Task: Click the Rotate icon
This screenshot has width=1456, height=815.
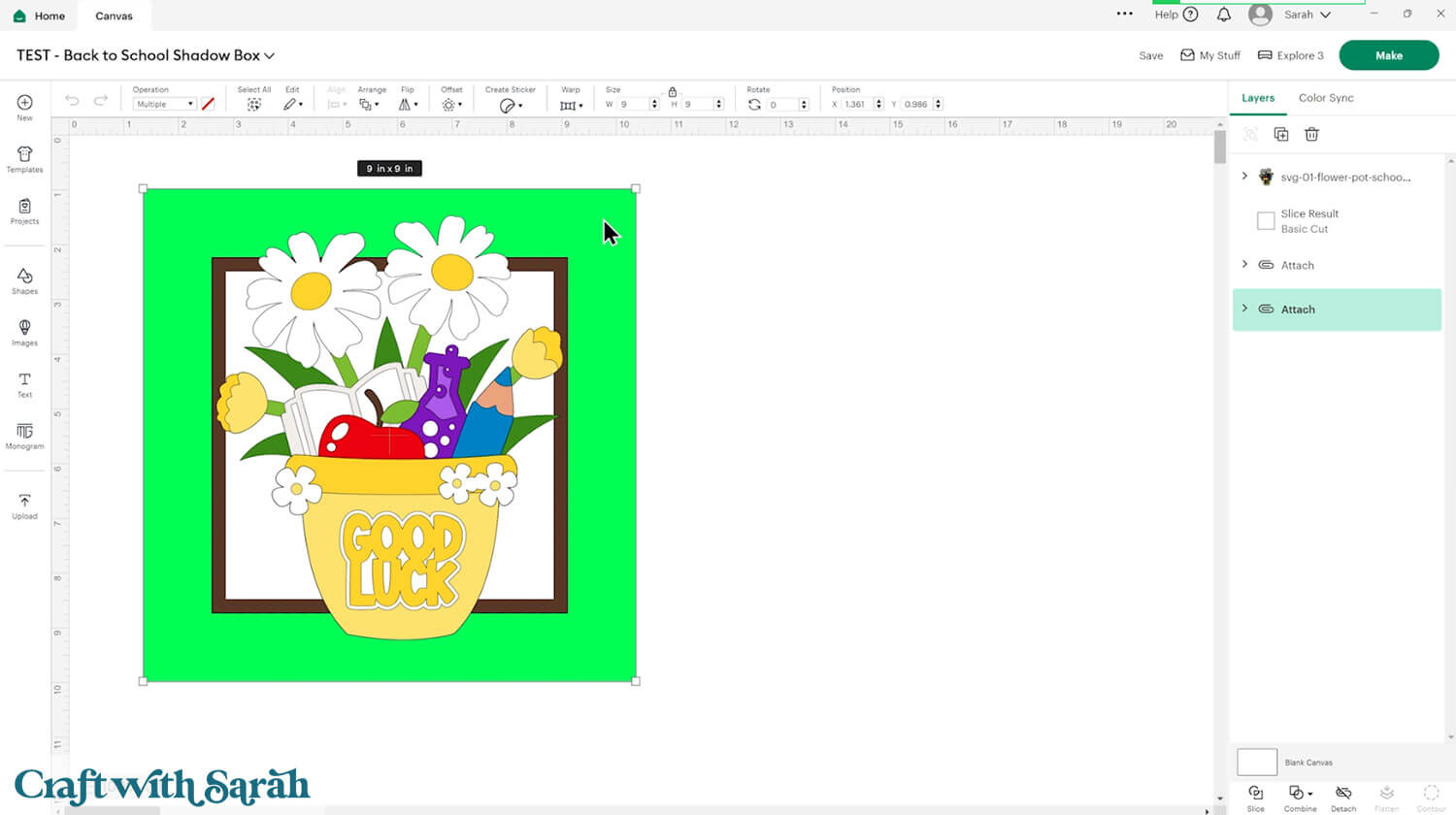Action: 754,104
